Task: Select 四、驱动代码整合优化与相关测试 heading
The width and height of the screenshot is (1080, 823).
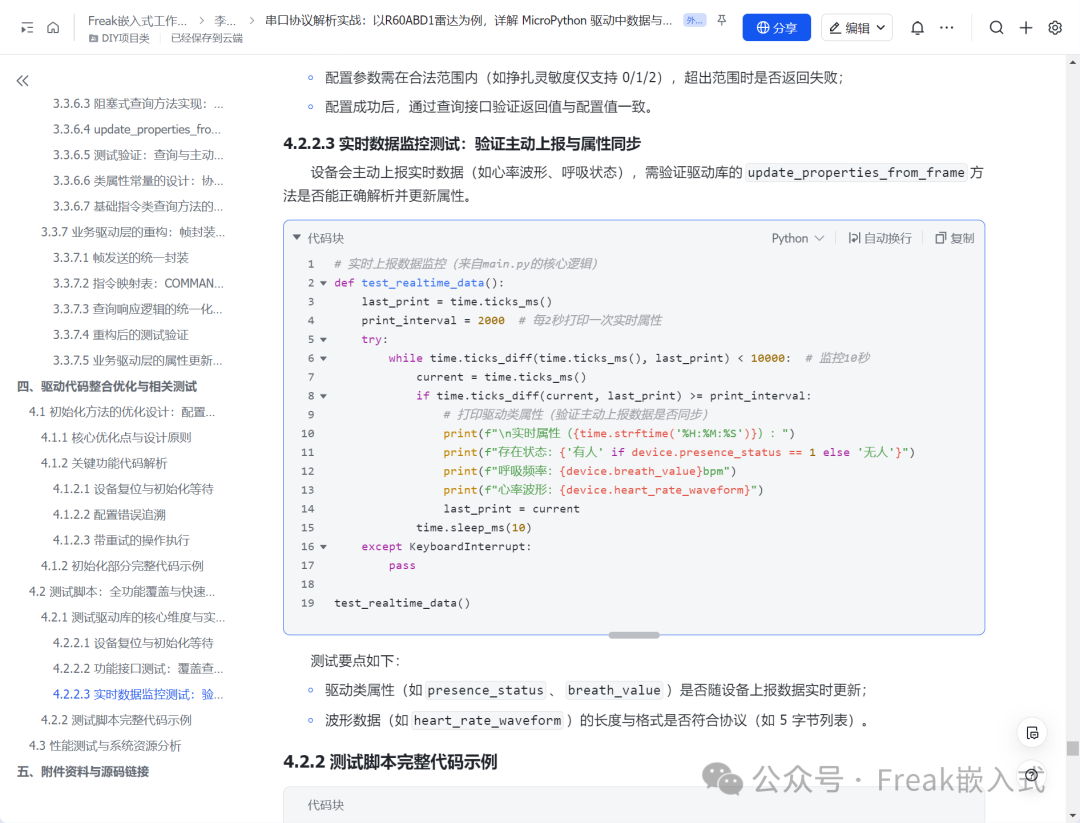Action: coord(107,386)
